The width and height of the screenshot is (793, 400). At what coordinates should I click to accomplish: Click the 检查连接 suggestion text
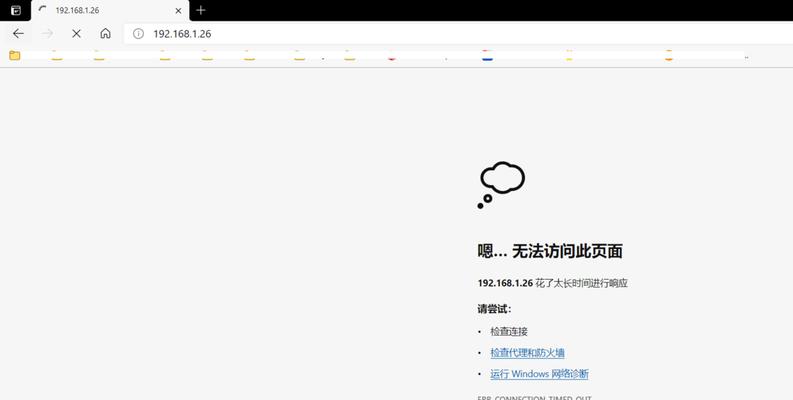[x=509, y=332]
